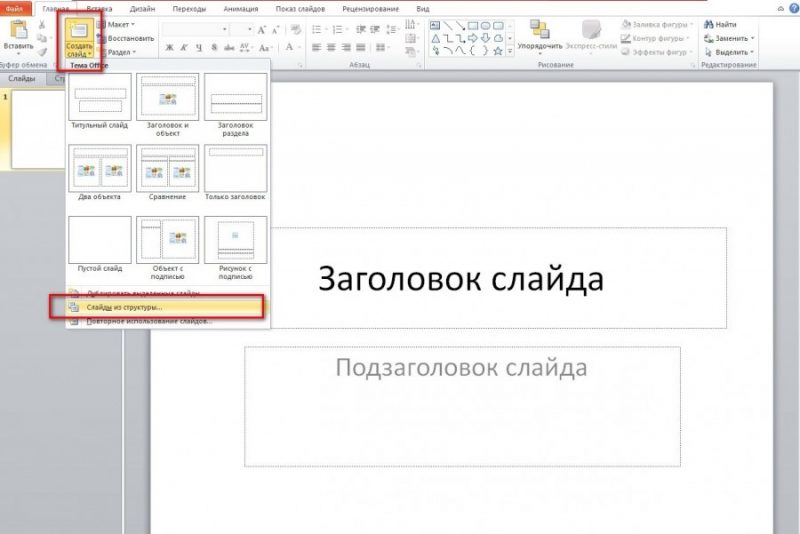Switch to the Дизайн ribbon tab
Image resolution: width=800 pixels, height=534 pixels.
142,8
